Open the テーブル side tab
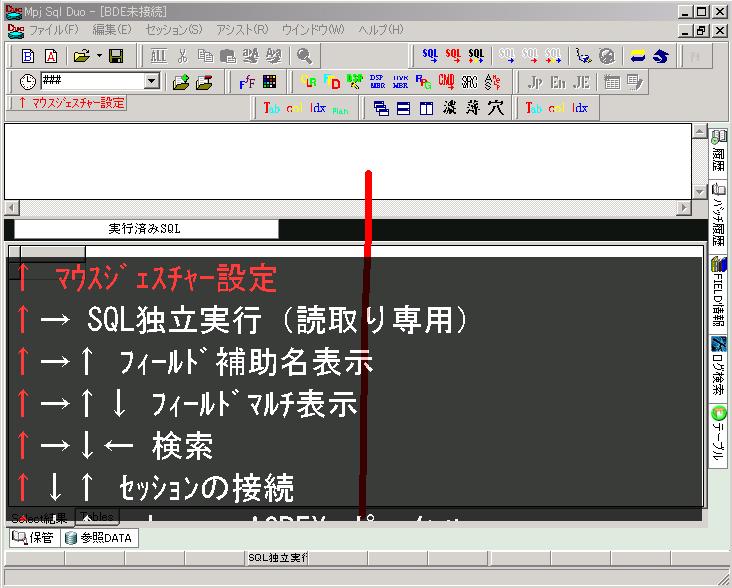Viewport: 732px width, 588px height. (718, 434)
